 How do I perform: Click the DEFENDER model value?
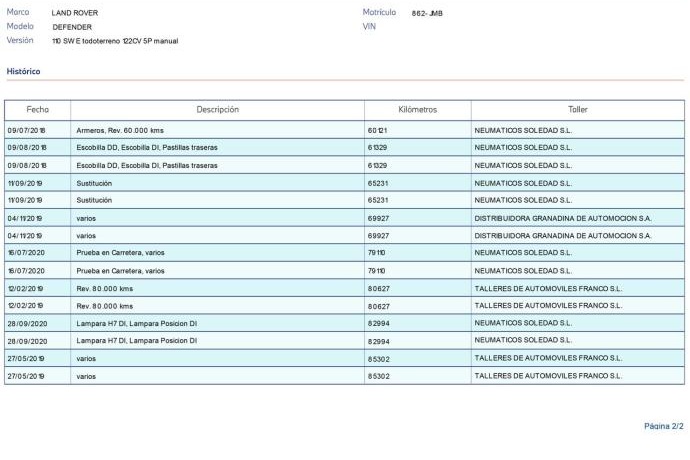coord(72,27)
